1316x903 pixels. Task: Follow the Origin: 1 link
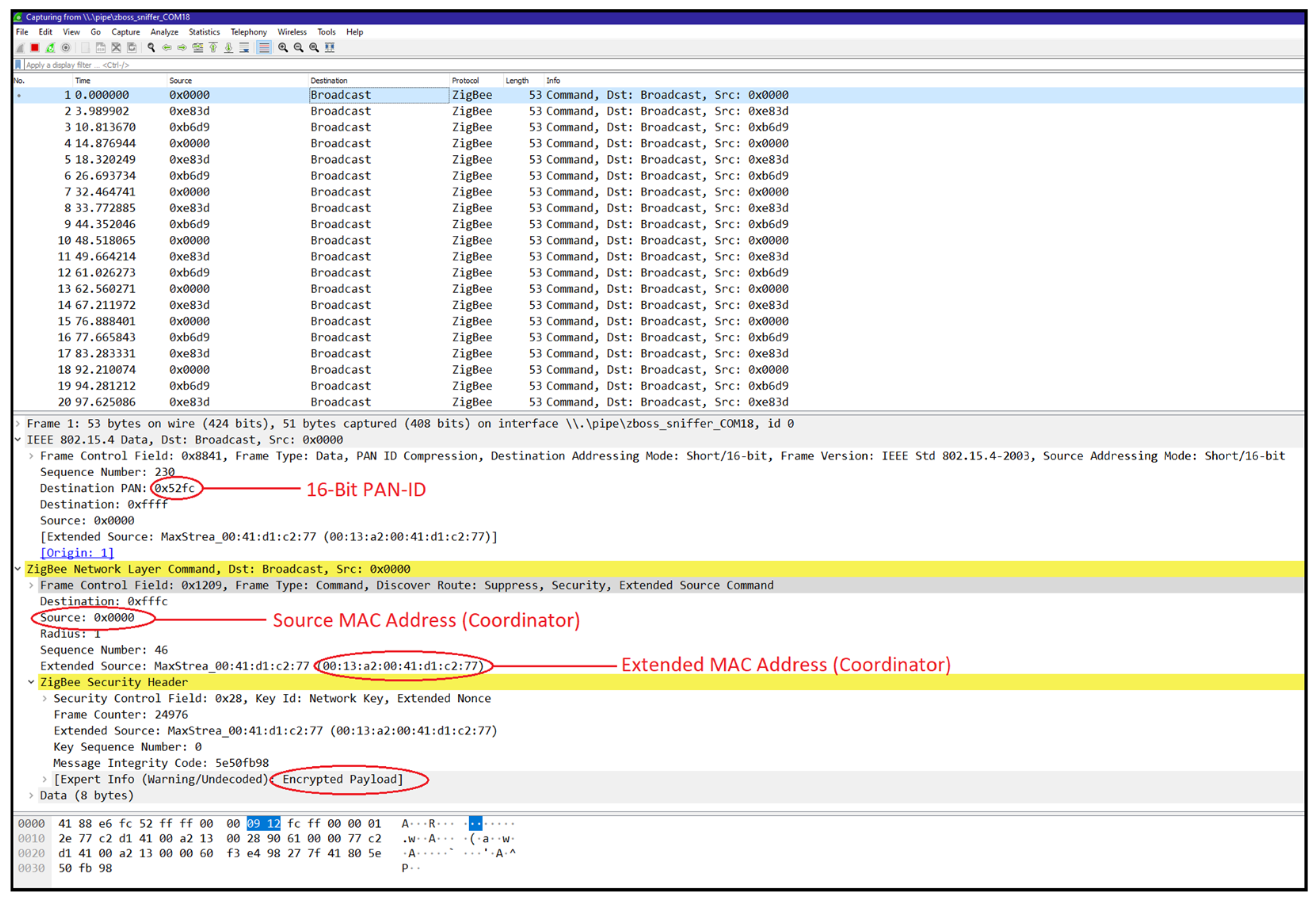pyautogui.click(x=77, y=553)
